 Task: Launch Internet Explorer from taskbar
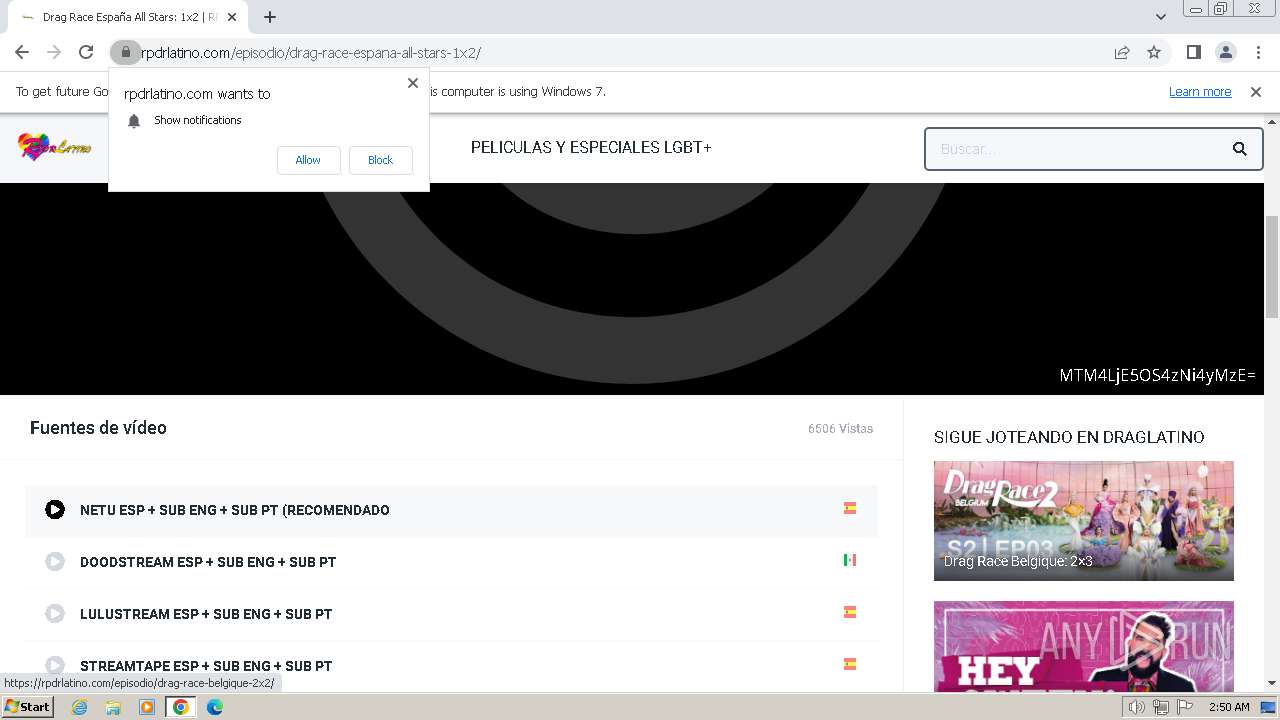tap(79, 707)
